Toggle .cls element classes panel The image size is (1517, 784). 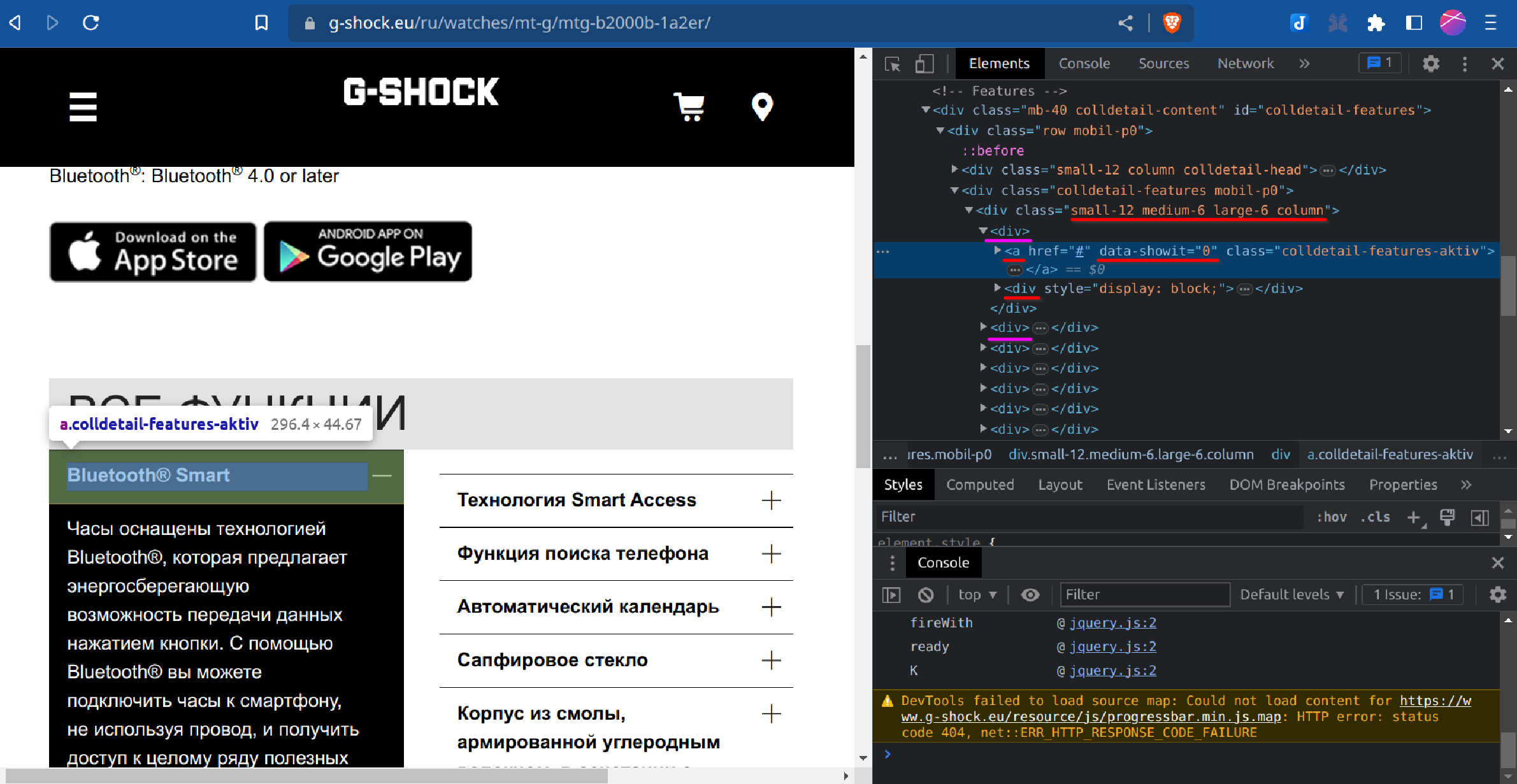pyautogui.click(x=1376, y=517)
